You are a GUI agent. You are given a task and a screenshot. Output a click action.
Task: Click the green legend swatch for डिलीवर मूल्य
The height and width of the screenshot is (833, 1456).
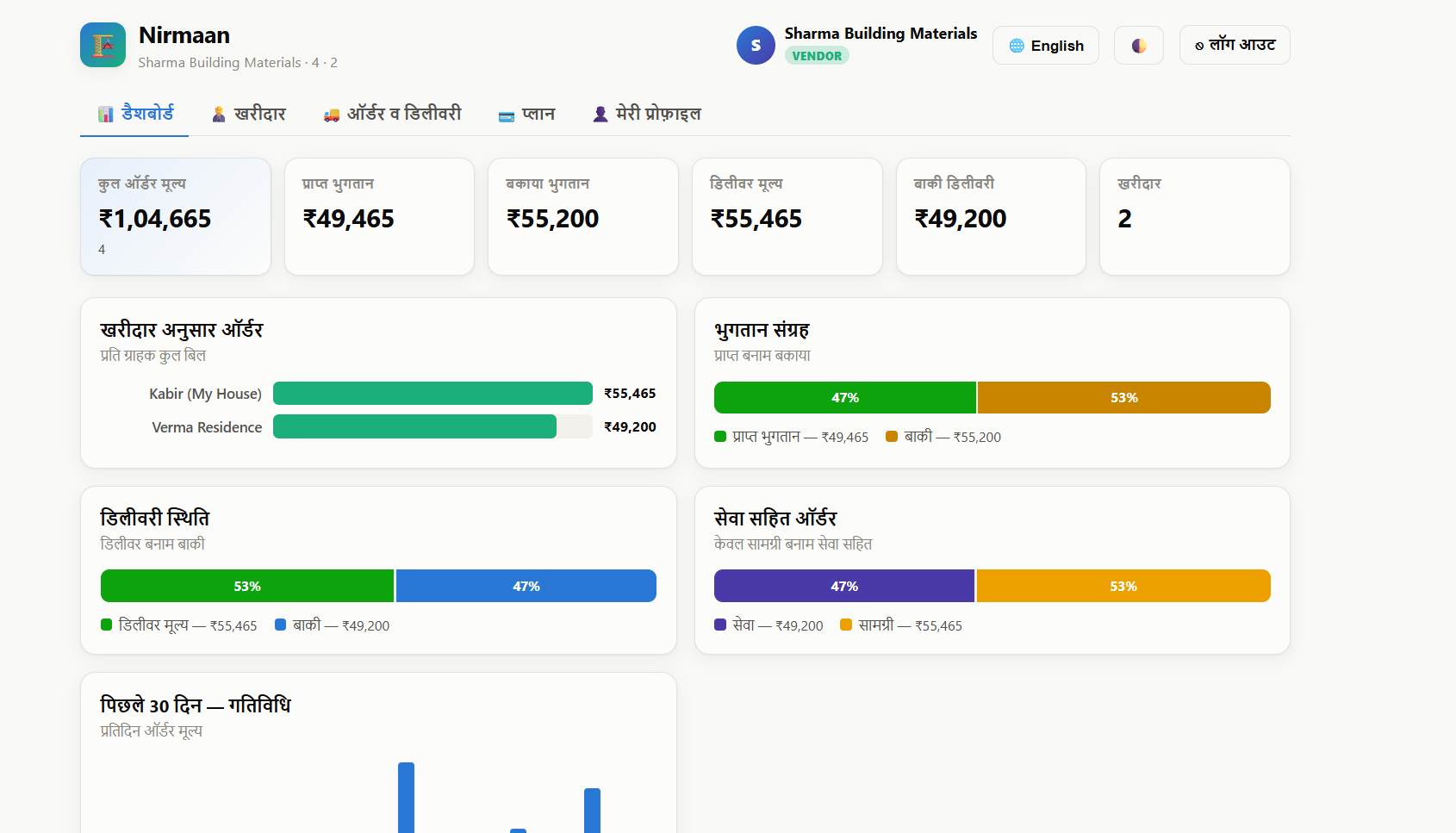click(107, 625)
